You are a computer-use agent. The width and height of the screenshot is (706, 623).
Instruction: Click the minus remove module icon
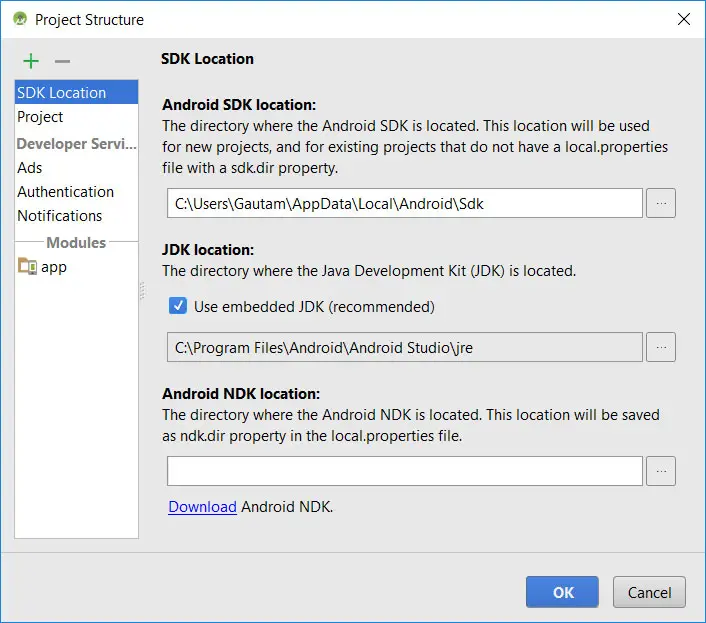pos(62,61)
